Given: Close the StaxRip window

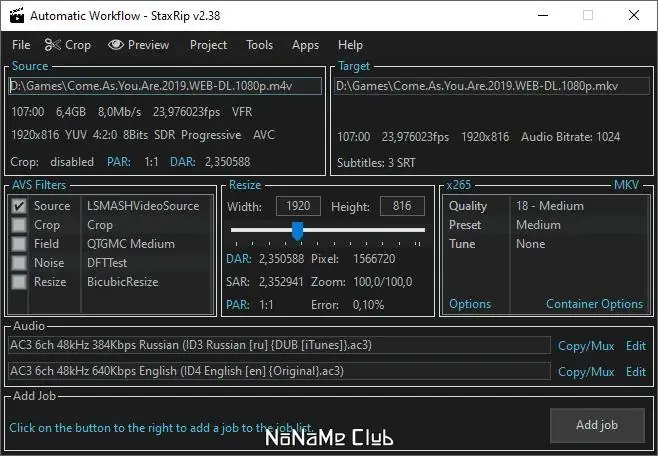Looking at the screenshot, I should pyautogui.click(x=634, y=16).
